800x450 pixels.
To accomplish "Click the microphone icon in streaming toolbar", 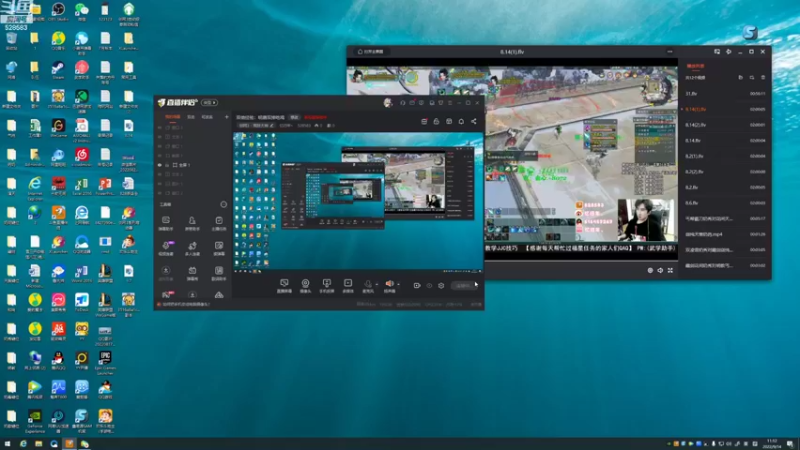I will click(x=367, y=284).
